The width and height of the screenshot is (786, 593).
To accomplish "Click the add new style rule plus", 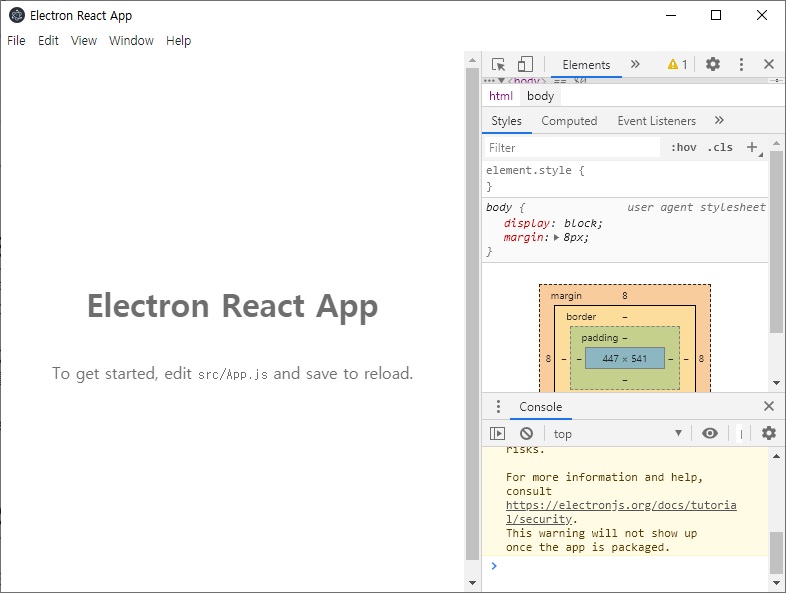I will [751, 147].
